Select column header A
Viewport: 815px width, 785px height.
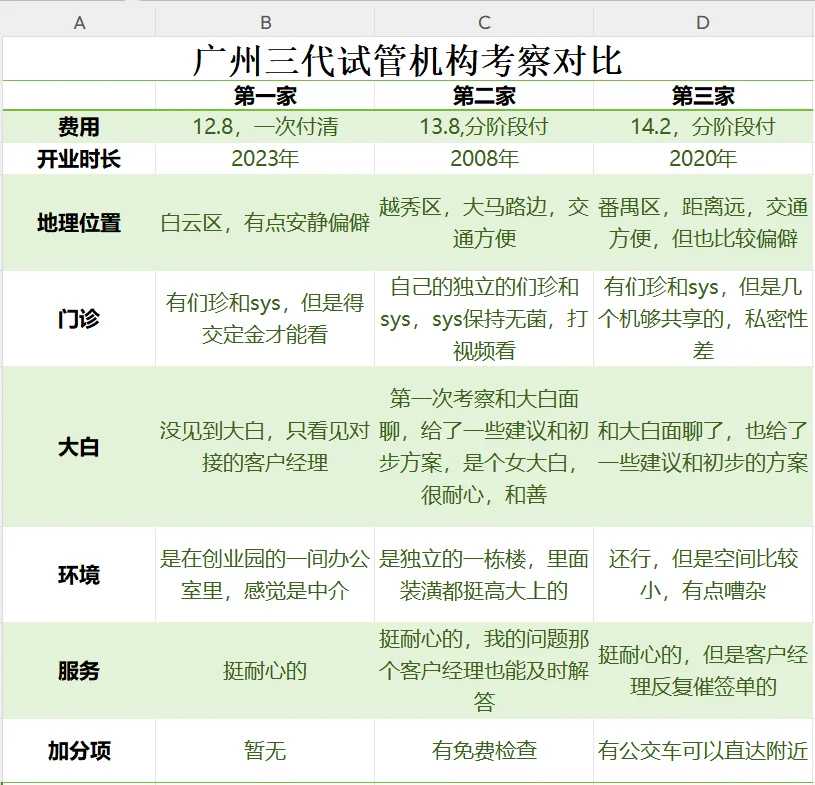coord(79,18)
